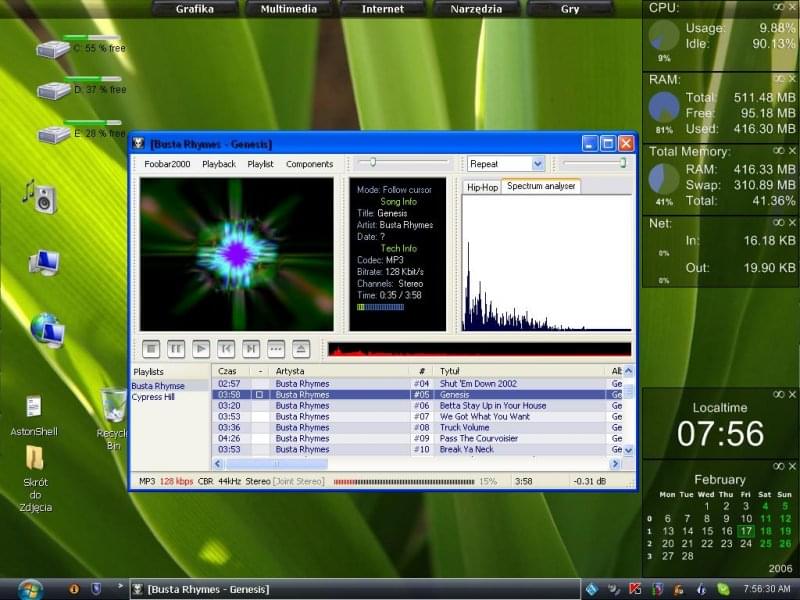Open the computer monitor desktop icon
This screenshot has height=600, width=800.
click(44, 262)
